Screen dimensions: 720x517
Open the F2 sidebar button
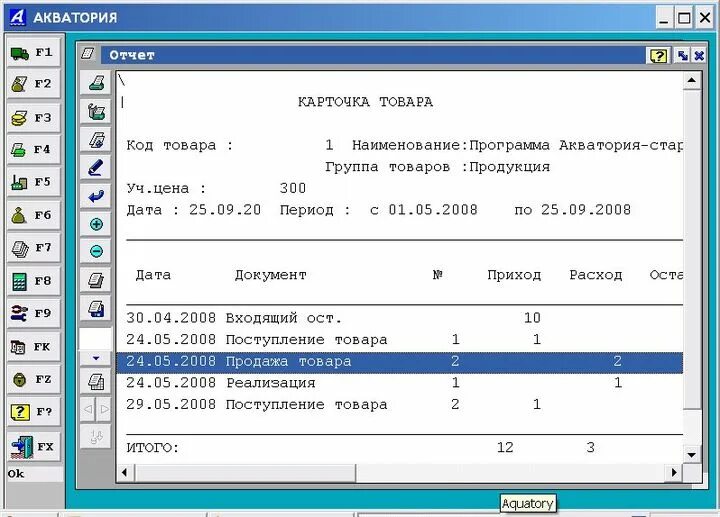(34, 84)
